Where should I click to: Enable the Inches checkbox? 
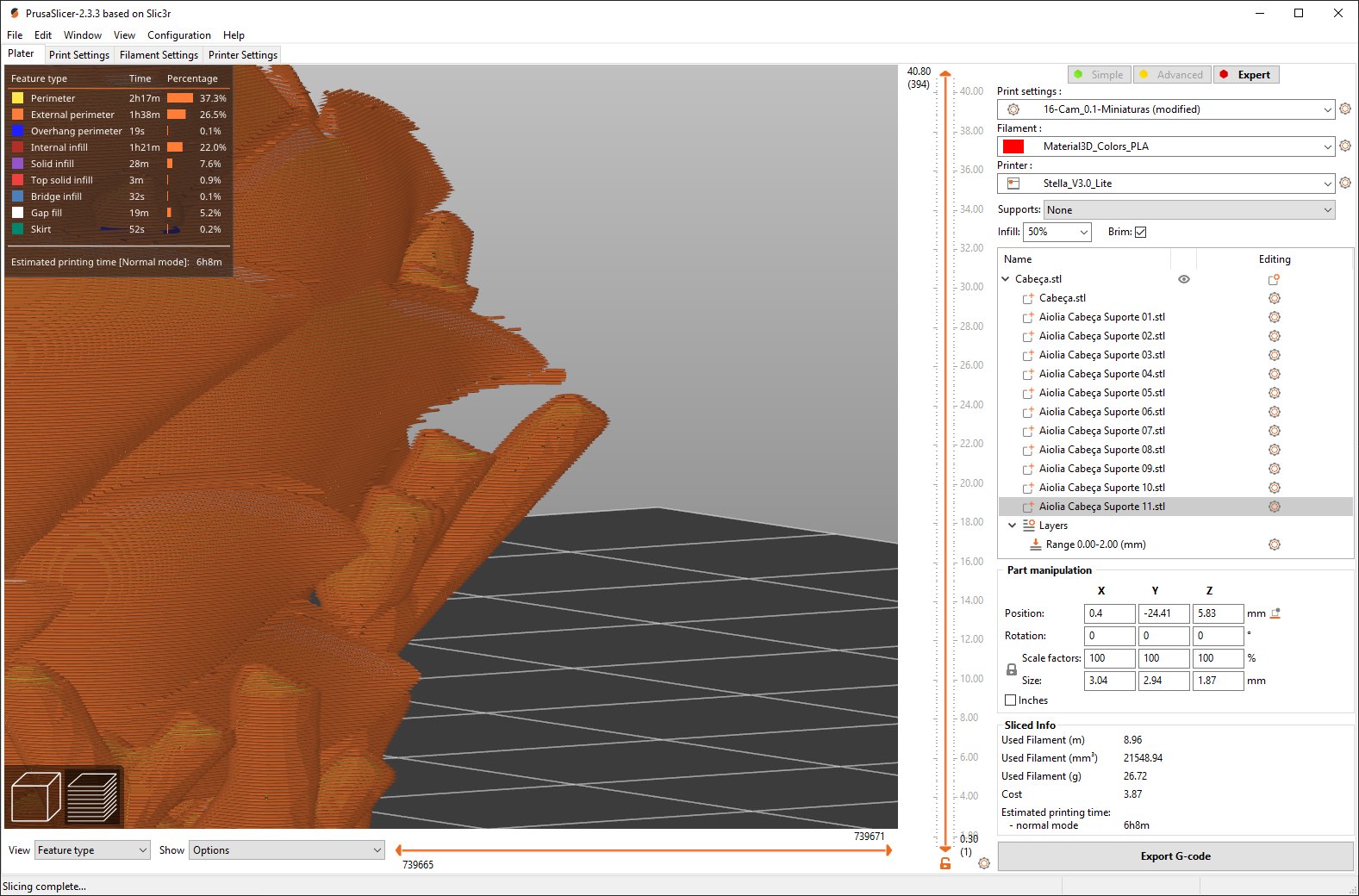click(1010, 700)
